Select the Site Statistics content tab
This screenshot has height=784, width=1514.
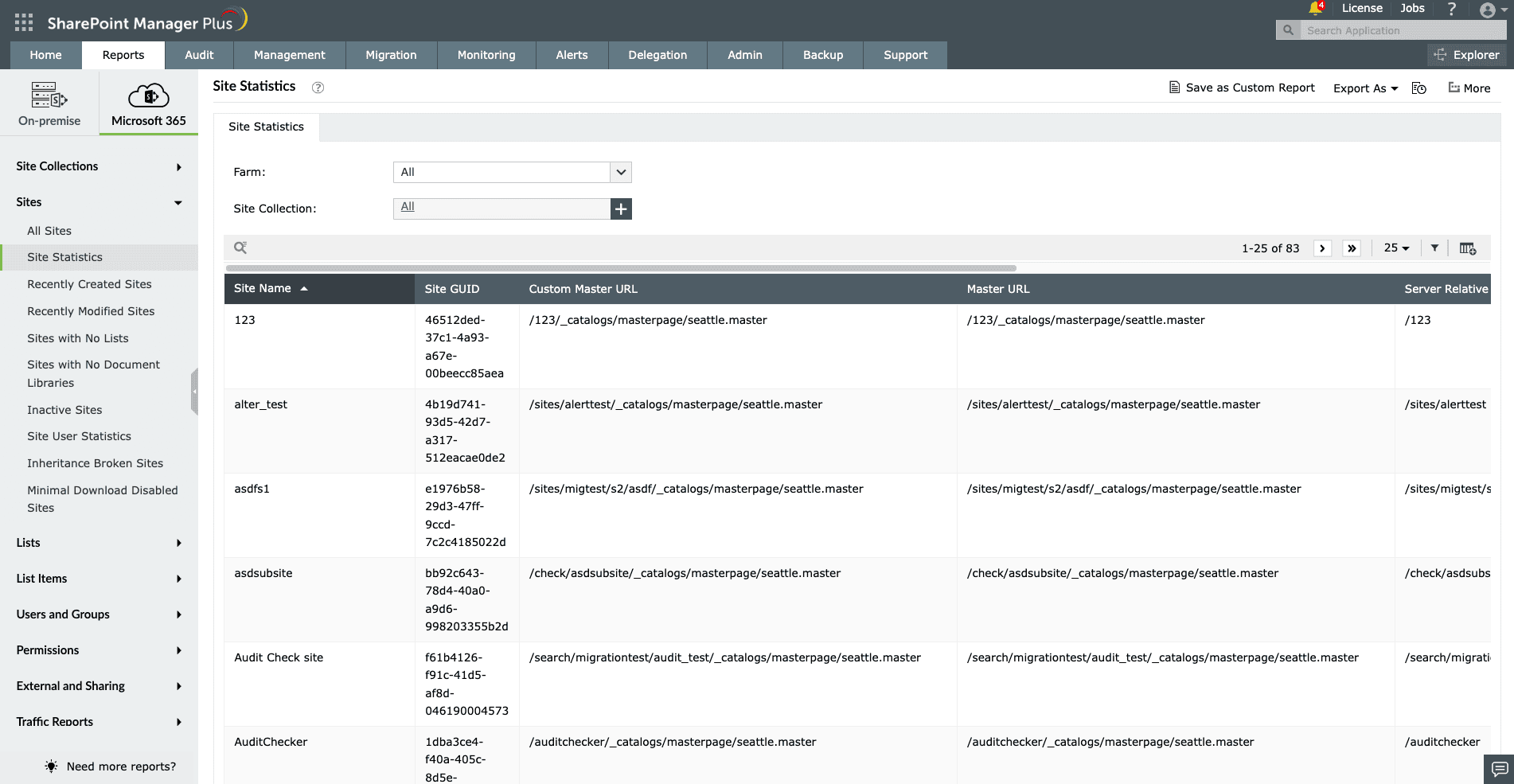coord(266,127)
